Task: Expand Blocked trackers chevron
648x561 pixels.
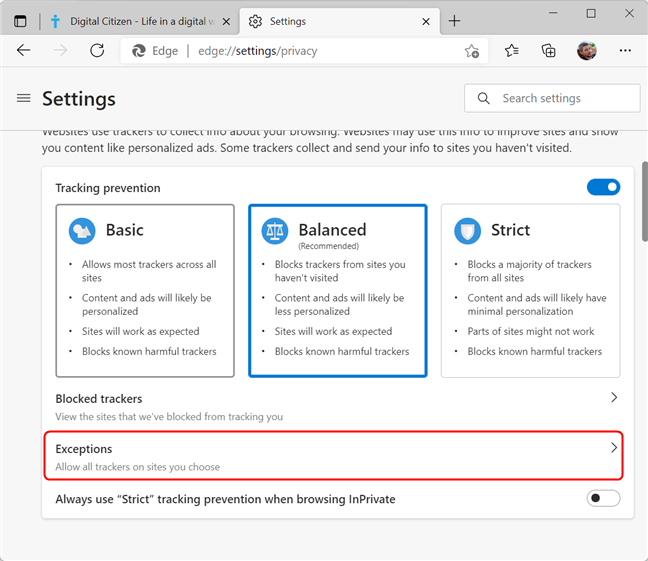Action: (614, 397)
